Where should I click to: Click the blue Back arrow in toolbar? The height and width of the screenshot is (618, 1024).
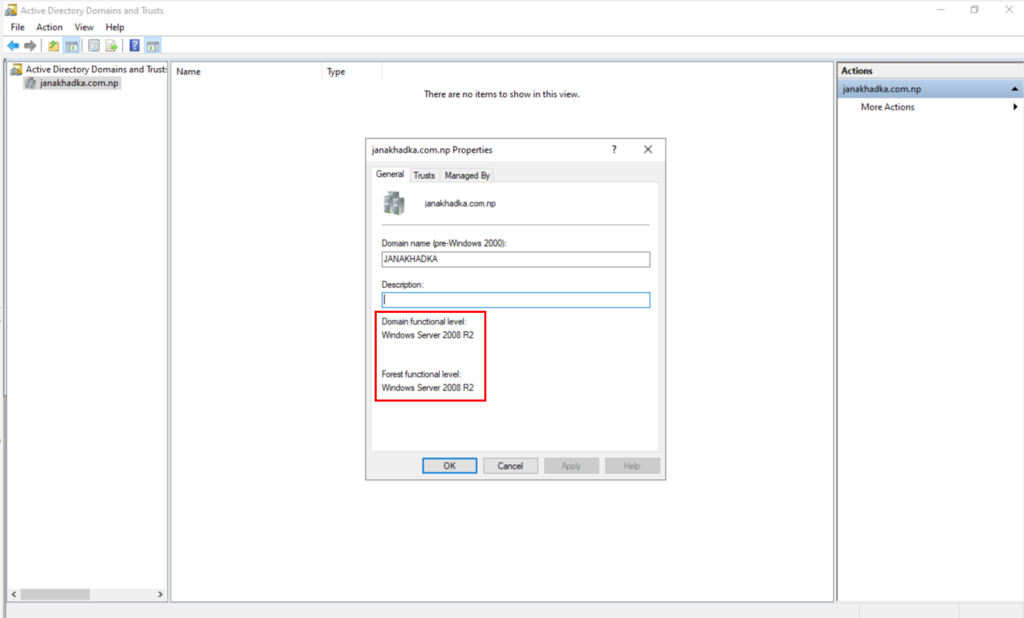[x=13, y=46]
